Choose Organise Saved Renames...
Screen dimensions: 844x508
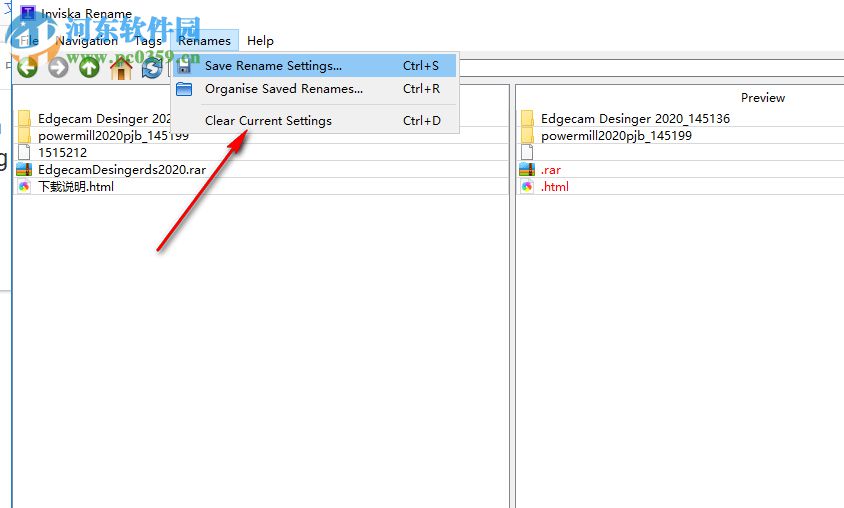click(x=315, y=89)
